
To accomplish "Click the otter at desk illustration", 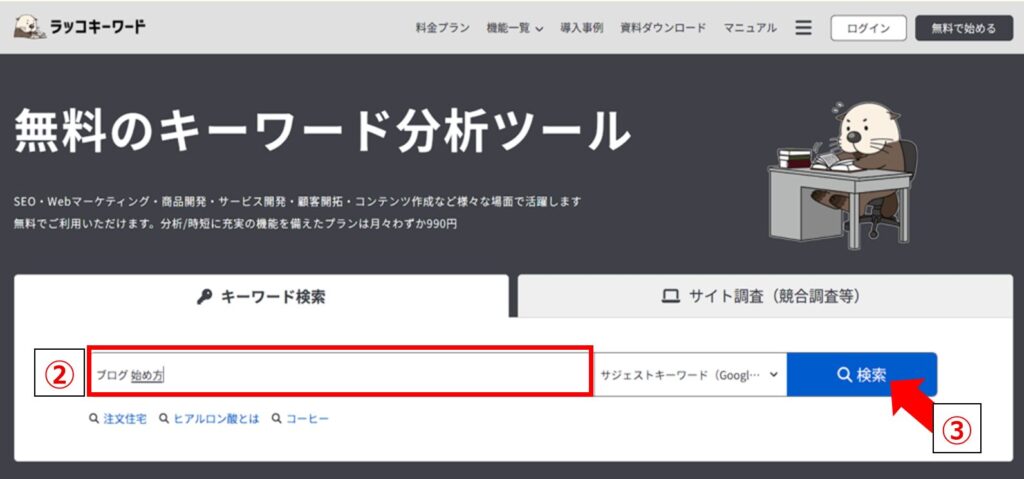I will tap(842, 175).
